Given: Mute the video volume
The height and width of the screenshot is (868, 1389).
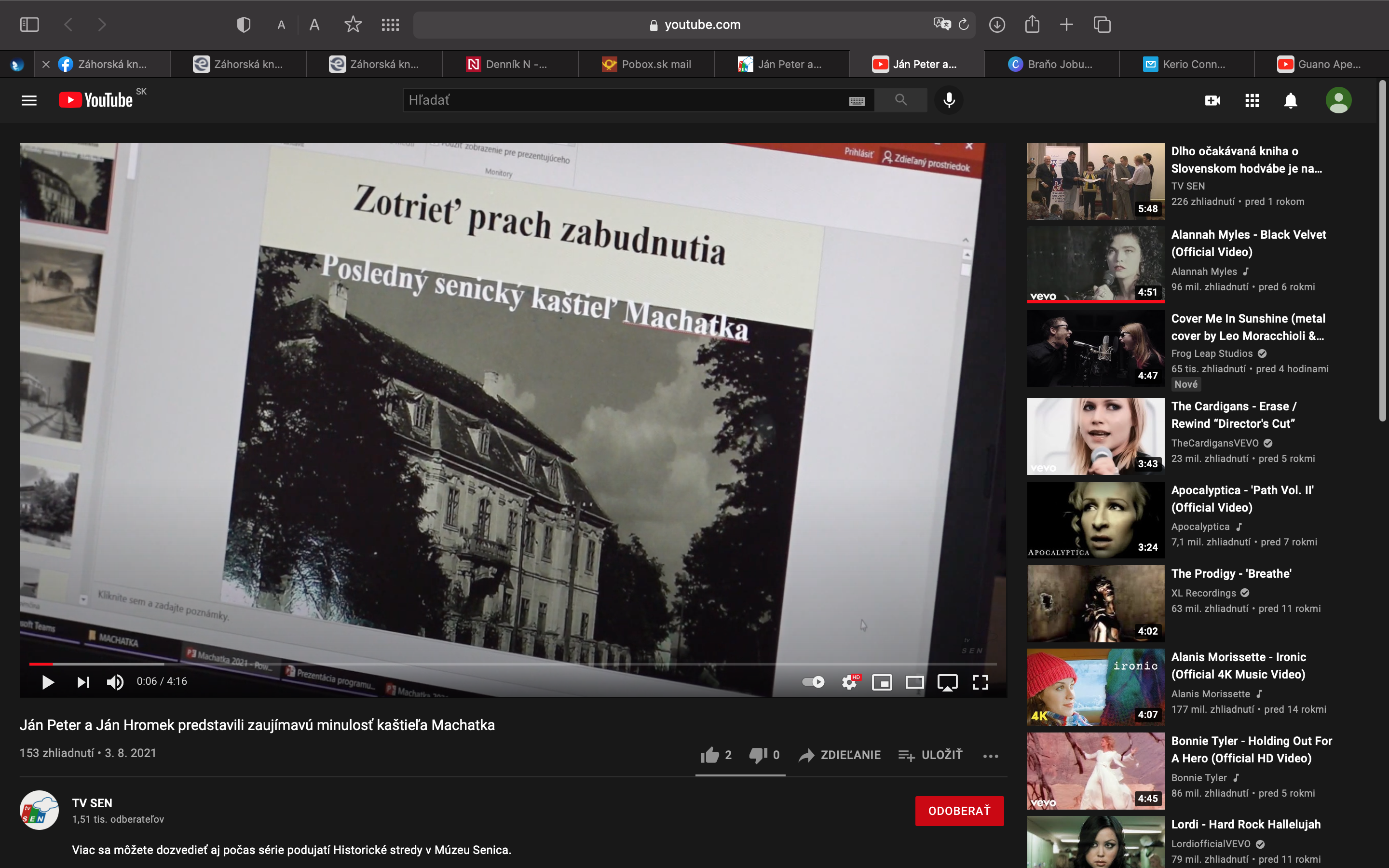Looking at the screenshot, I should [115, 682].
